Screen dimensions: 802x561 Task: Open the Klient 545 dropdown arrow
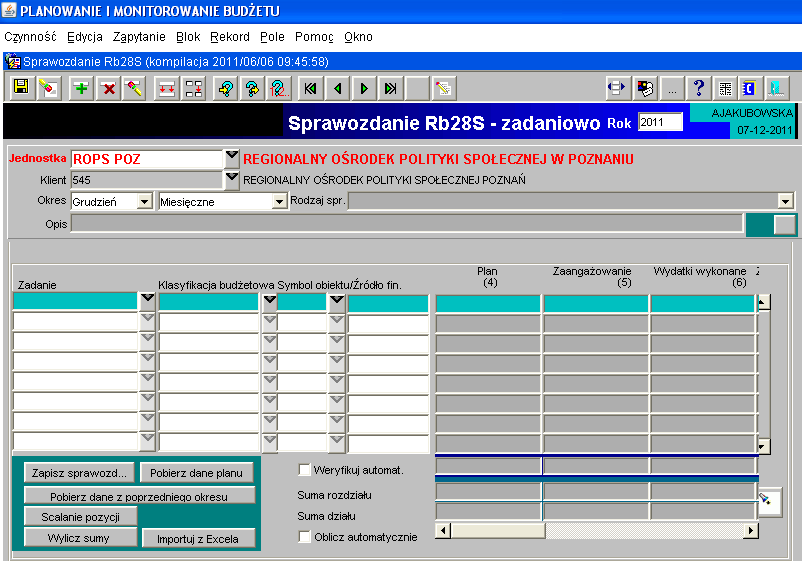[x=232, y=180]
